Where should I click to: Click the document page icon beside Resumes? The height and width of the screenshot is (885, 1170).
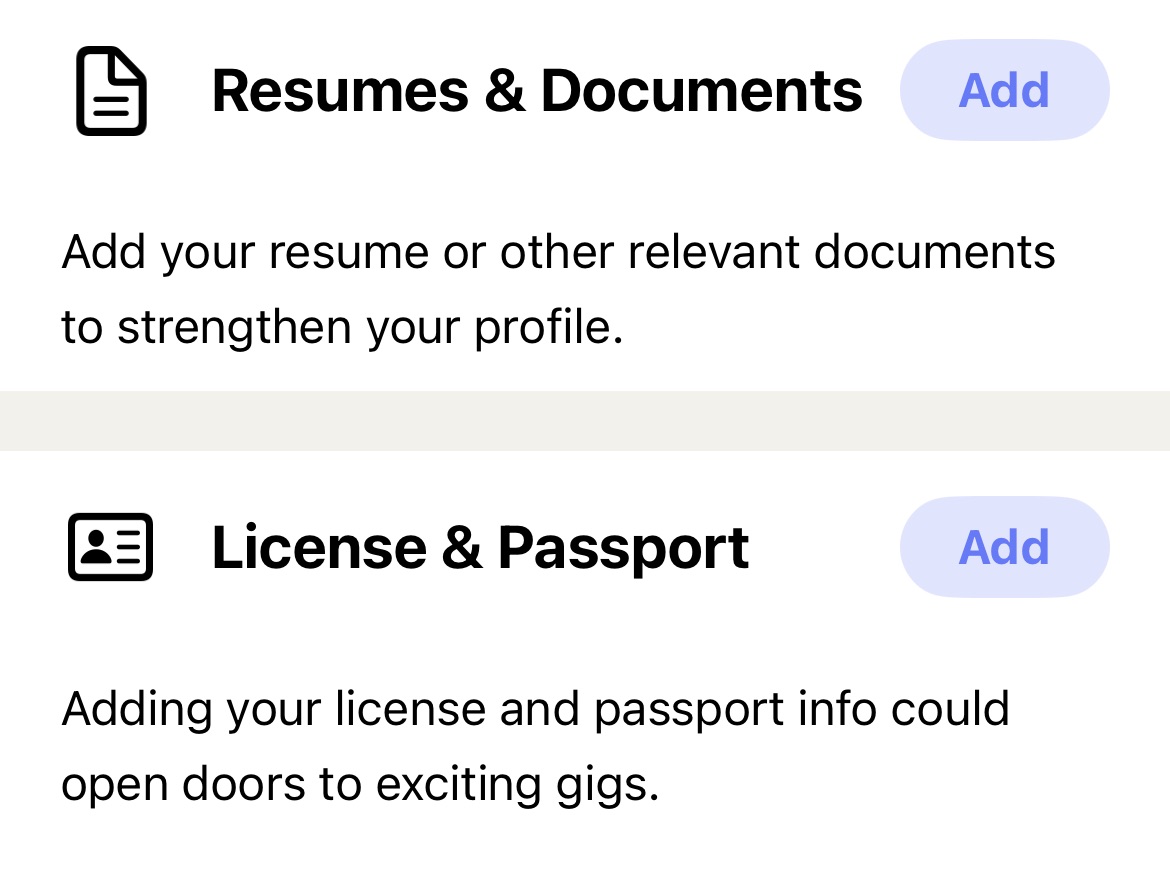(111, 91)
